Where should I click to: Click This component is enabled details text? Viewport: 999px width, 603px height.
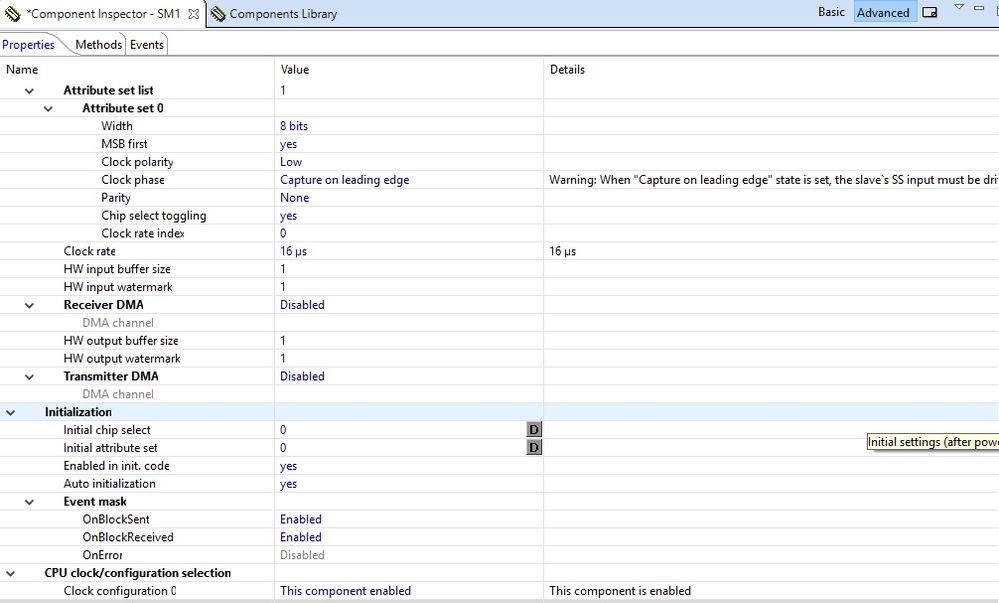(x=620, y=591)
